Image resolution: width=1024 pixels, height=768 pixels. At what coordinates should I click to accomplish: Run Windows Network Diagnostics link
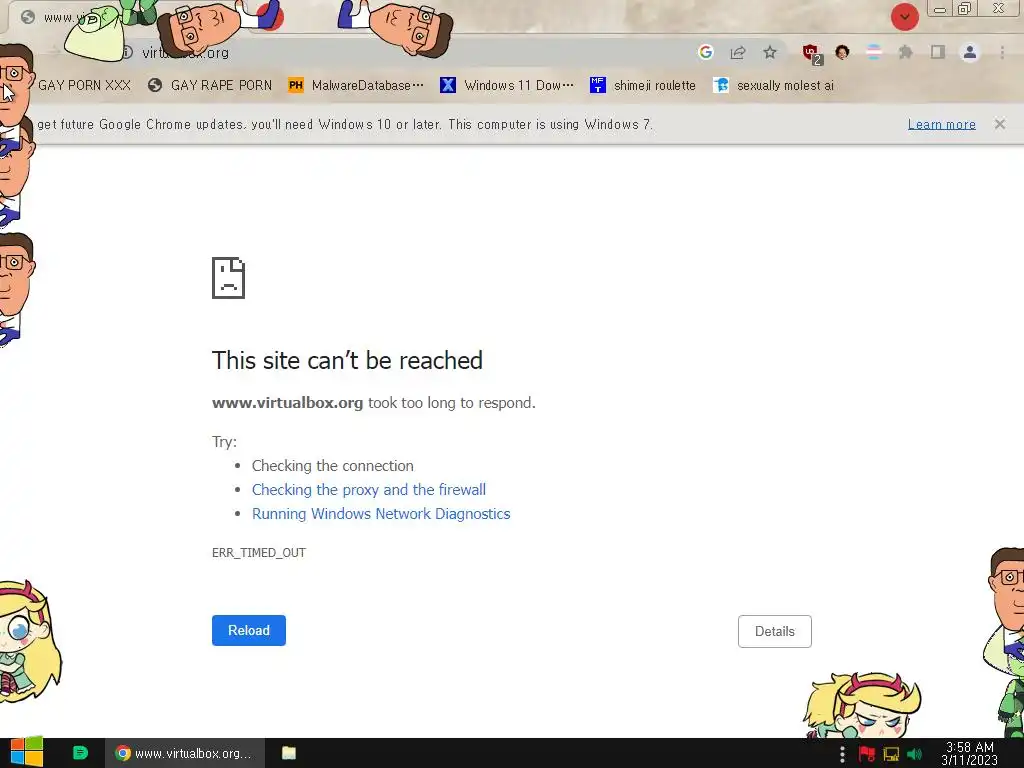[381, 514]
